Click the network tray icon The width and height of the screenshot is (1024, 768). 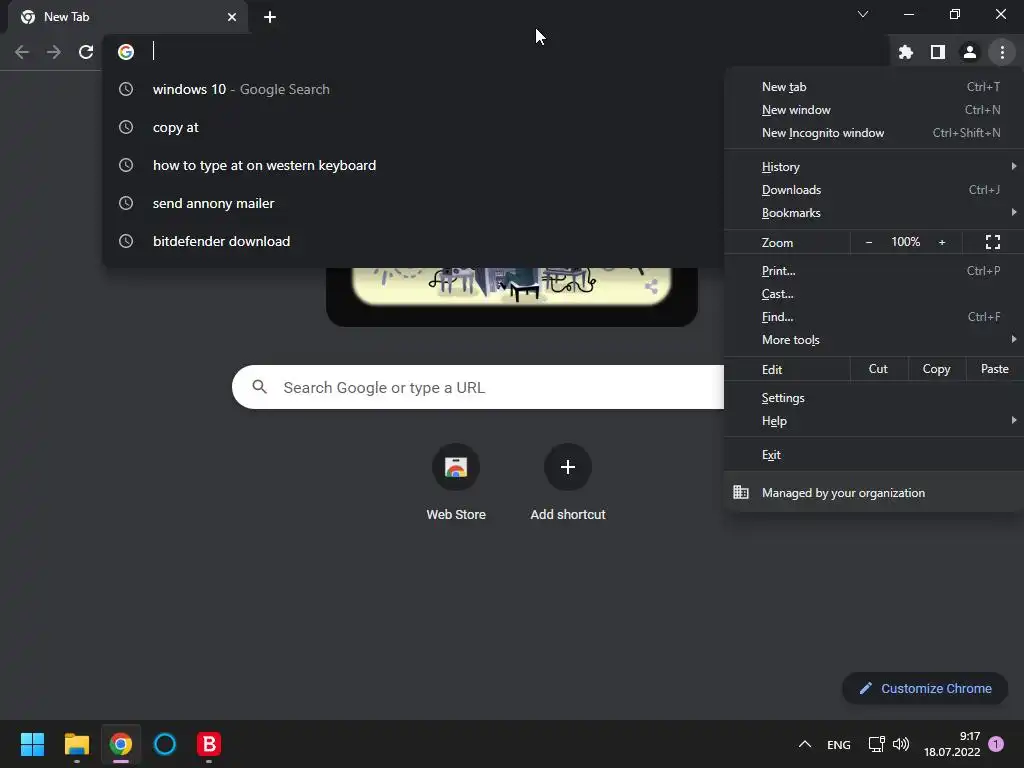pos(876,744)
